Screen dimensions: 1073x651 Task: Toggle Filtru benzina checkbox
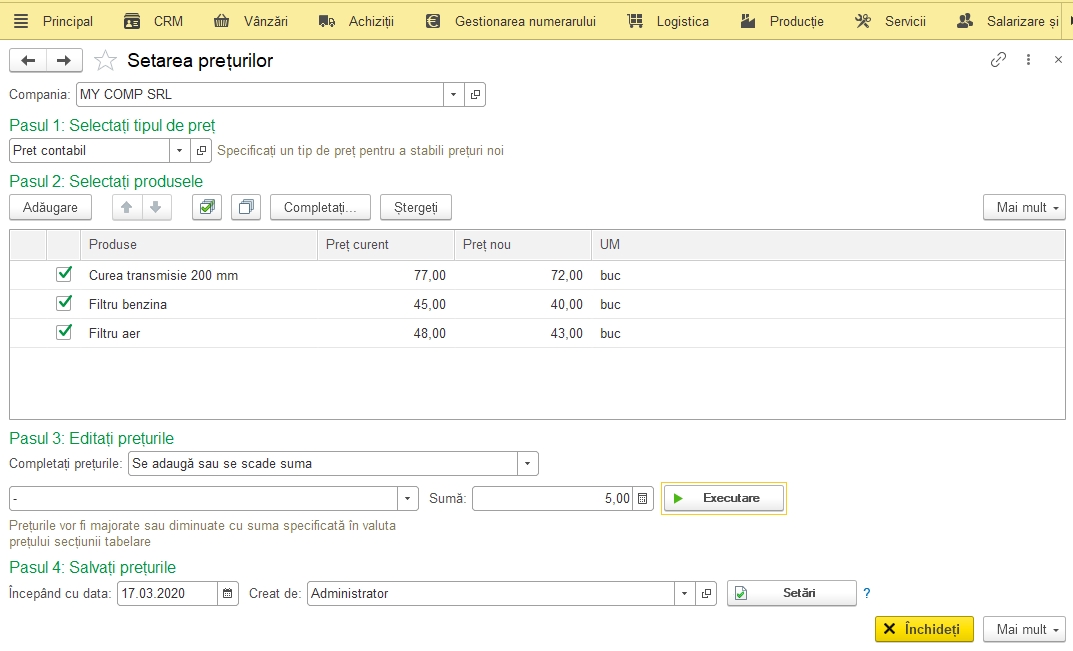(64, 303)
